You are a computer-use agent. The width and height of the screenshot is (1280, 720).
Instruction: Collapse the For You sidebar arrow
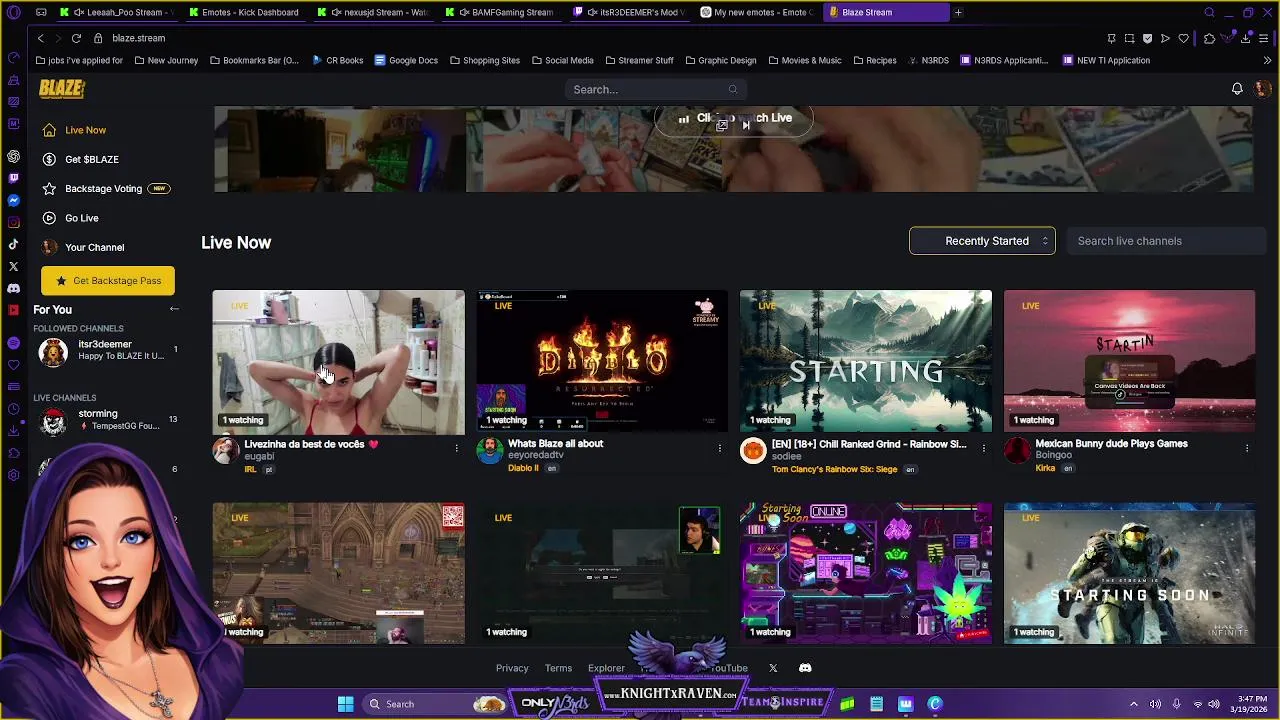(x=174, y=309)
